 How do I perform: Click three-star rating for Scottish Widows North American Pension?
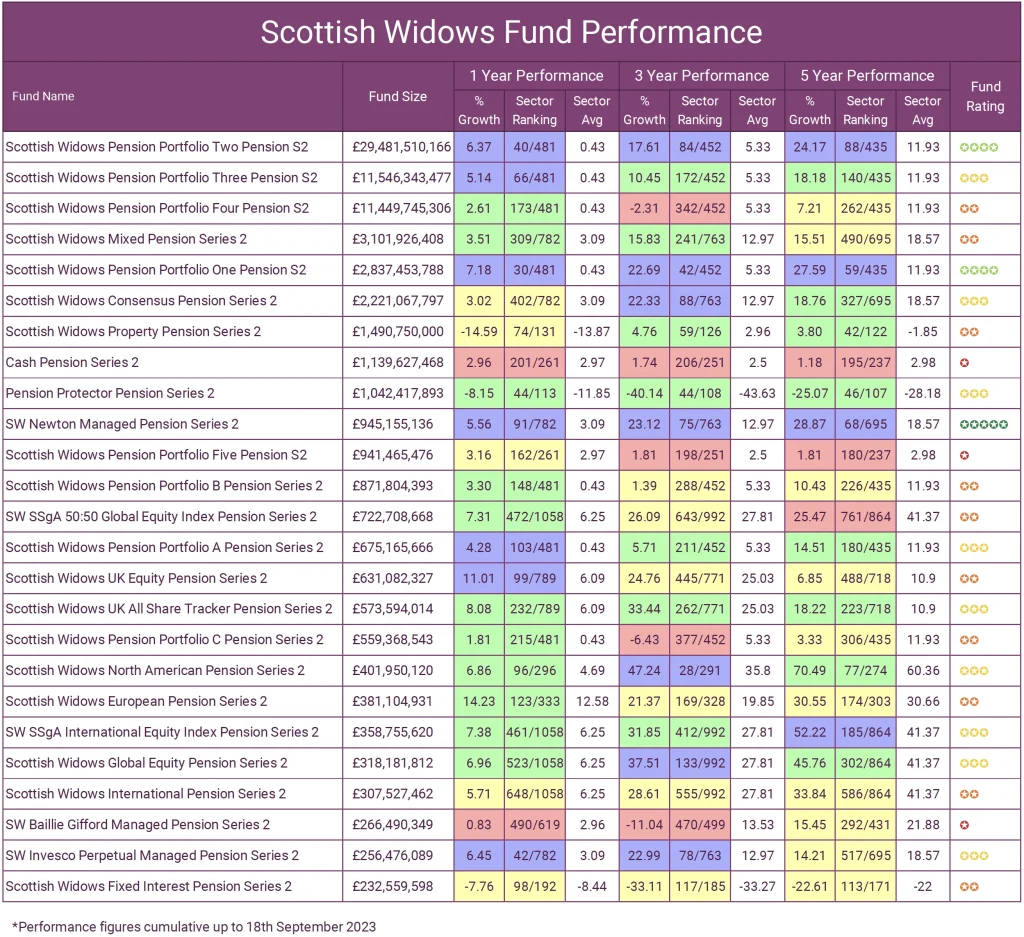985,670
